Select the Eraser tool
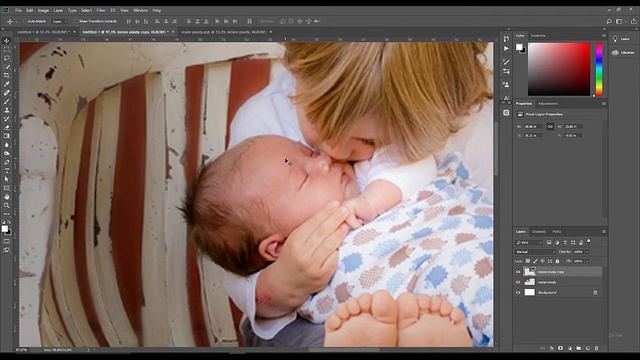Viewport: 640px width, 360px height. pyautogui.click(x=7, y=127)
